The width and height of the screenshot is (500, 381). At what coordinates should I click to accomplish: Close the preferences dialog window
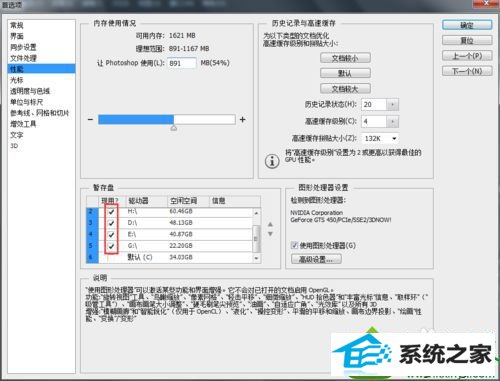tap(486, 3)
